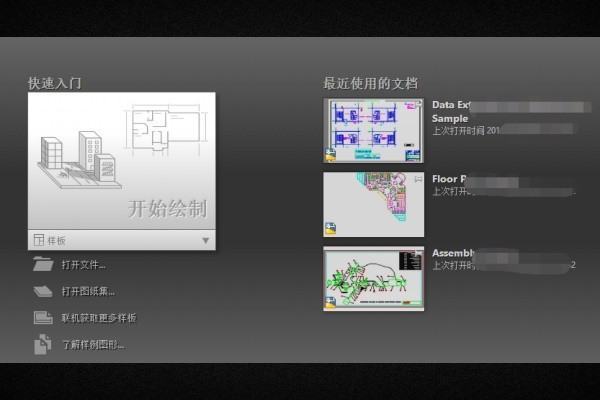Pin the Floor Plan recent document
Image resolution: width=600 pixels, height=400 pixels.
tap(418, 178)
